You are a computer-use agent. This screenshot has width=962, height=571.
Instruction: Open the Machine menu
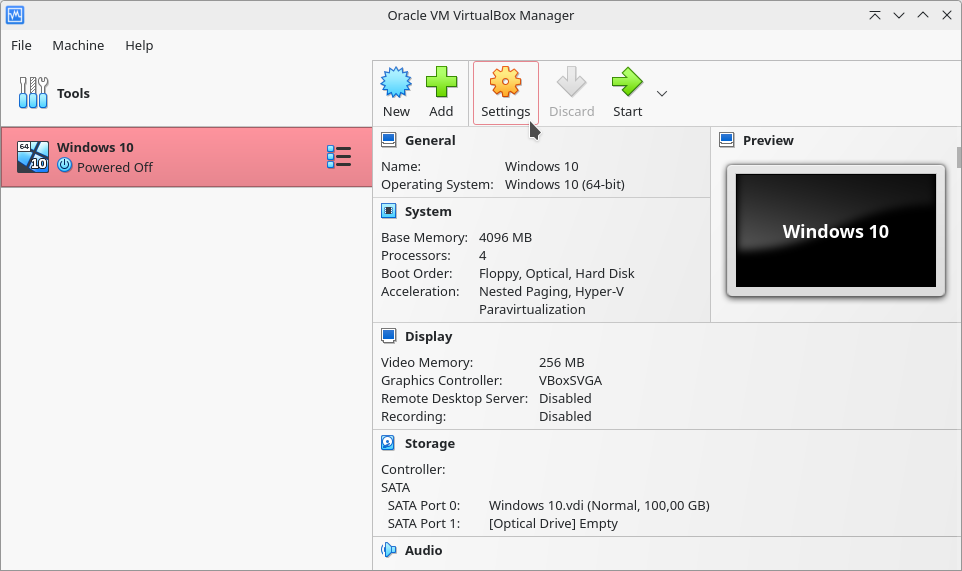pyautogui.click(x=78, y=45)
